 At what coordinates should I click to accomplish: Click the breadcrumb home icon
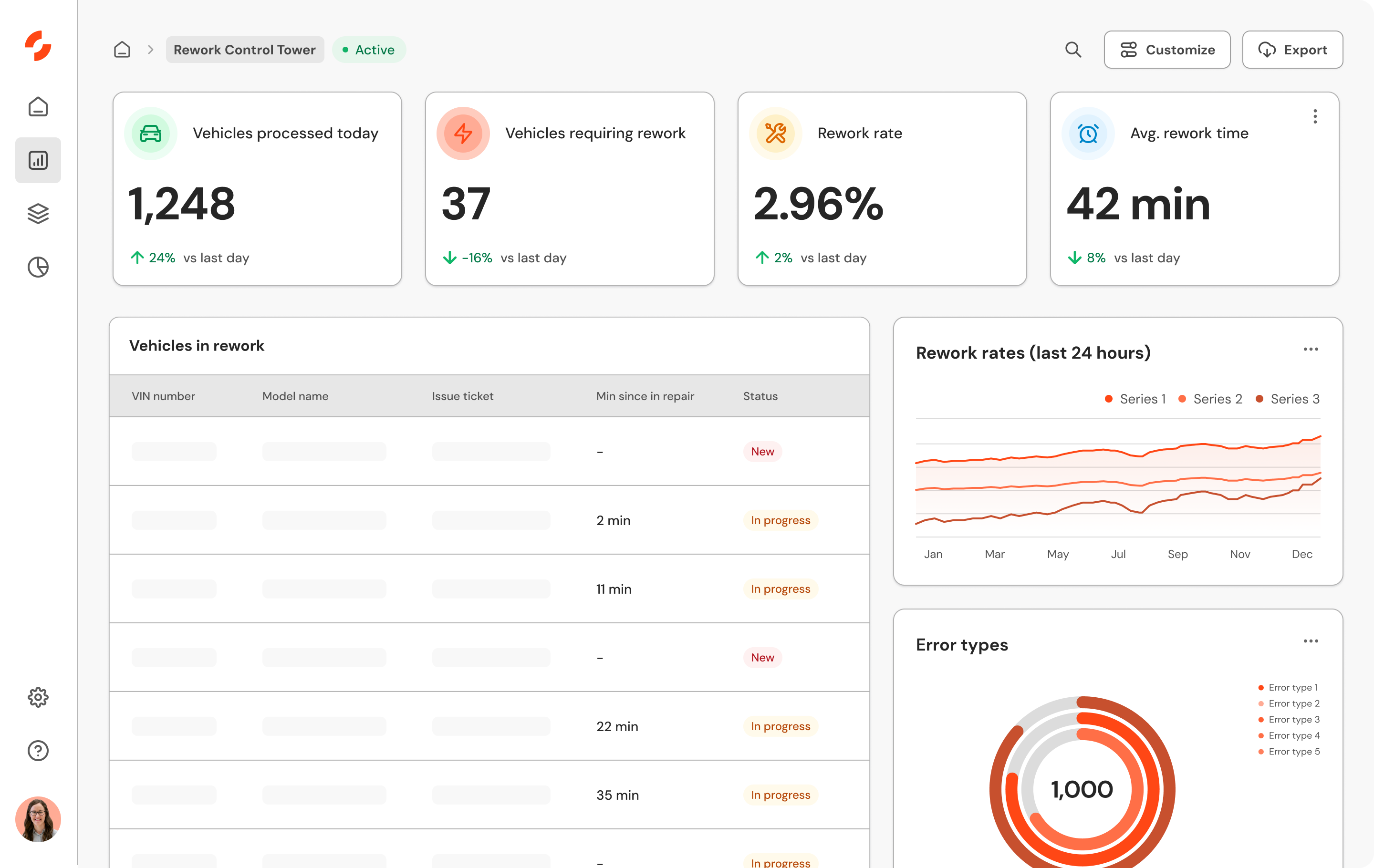[122, 50]
